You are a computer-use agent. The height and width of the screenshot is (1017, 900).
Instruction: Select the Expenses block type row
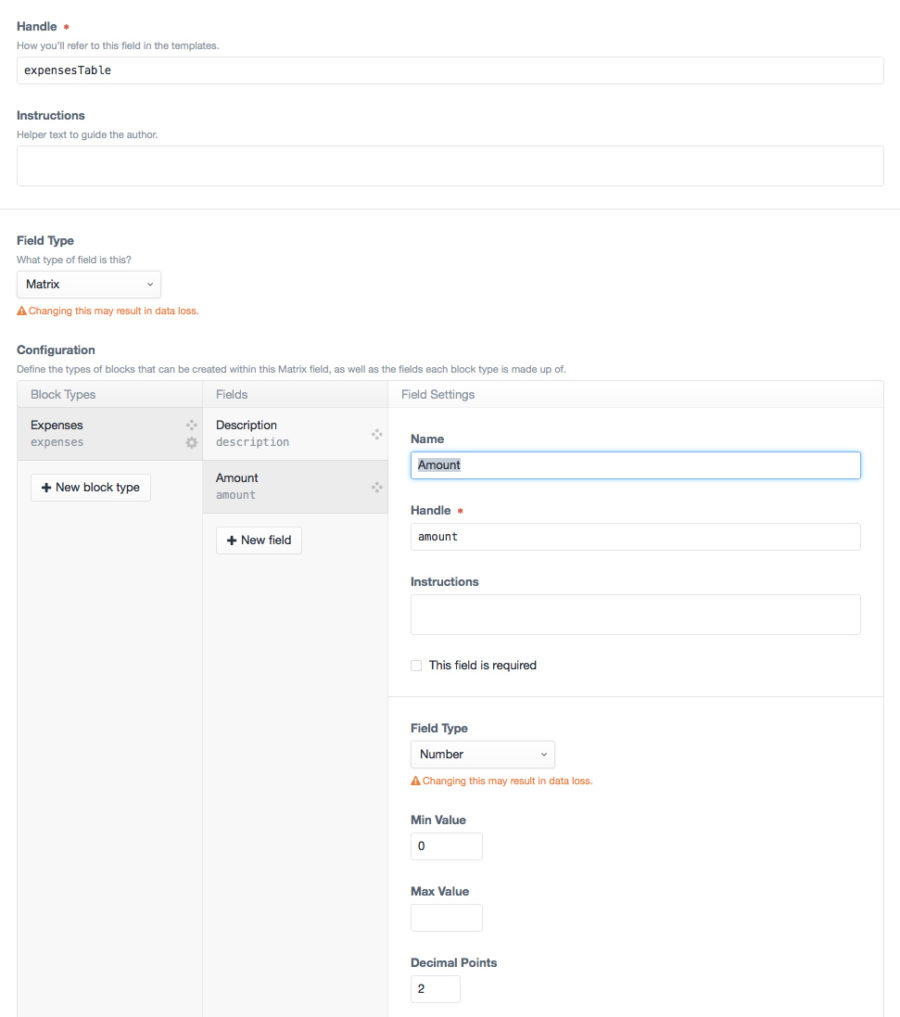pos(110,434)
